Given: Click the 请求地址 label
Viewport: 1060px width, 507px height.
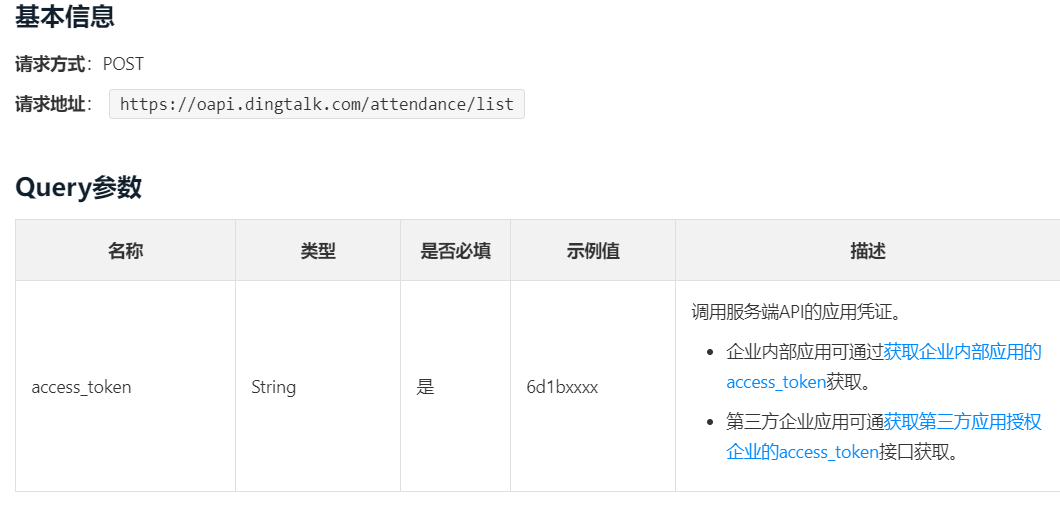Looking at the screenshot, I should [51, 104].
